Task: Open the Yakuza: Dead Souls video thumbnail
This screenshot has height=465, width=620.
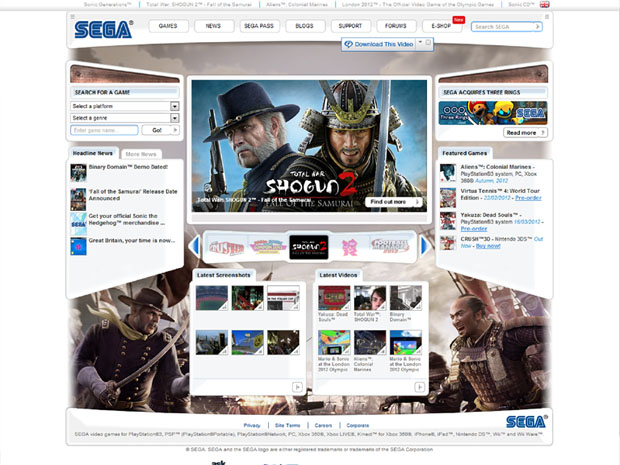Action: pos(334,298)
